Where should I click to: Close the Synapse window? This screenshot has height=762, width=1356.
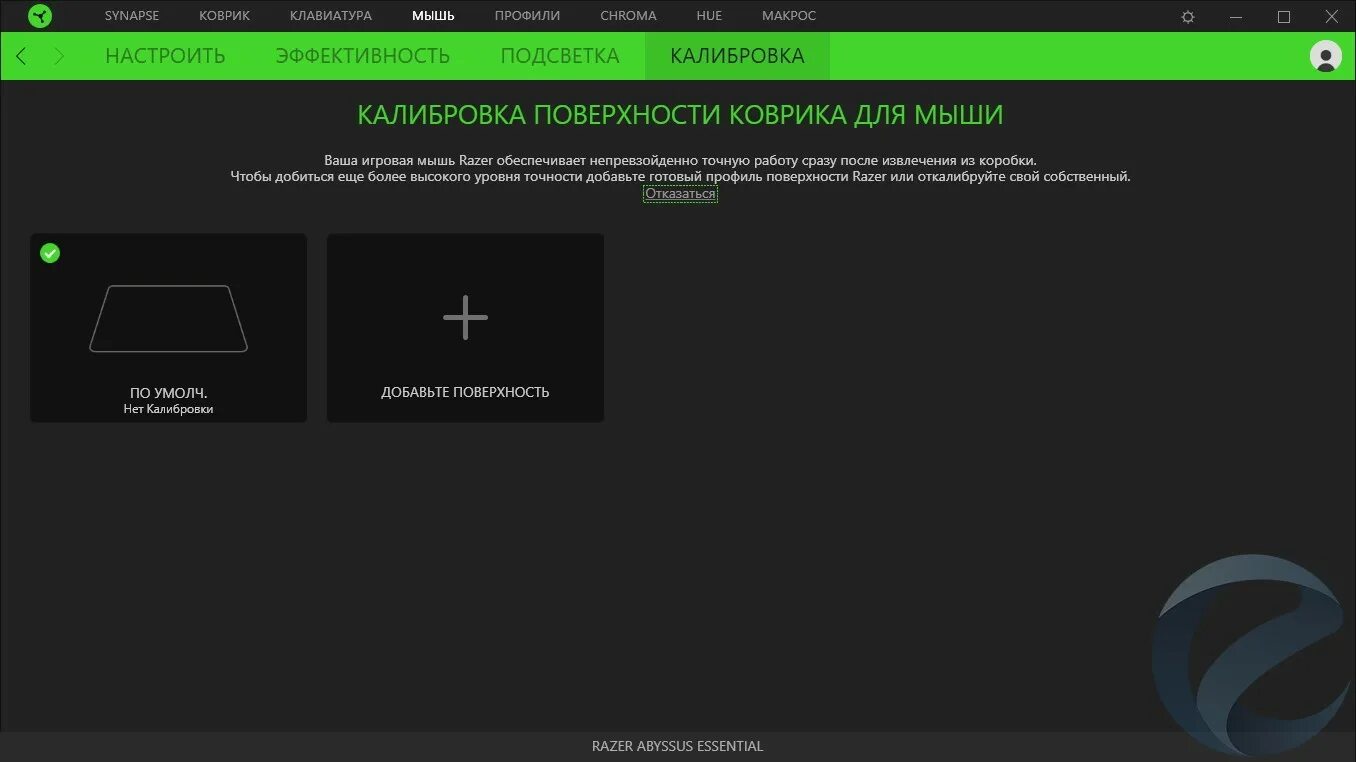1332,17
